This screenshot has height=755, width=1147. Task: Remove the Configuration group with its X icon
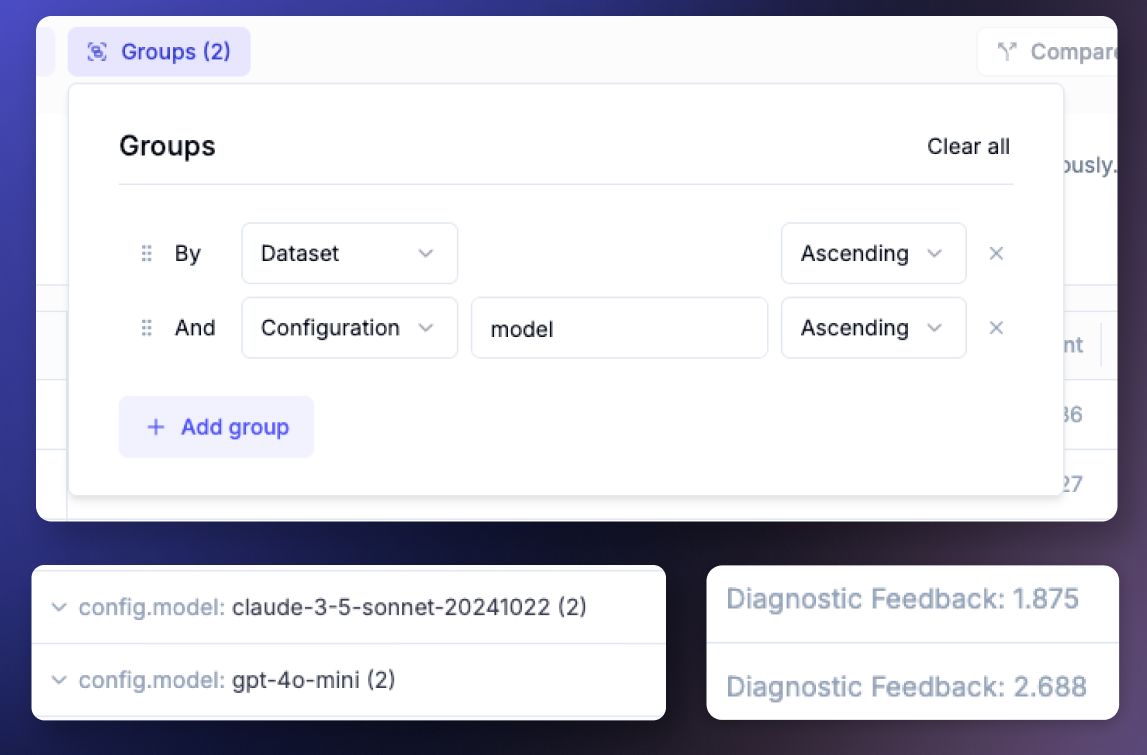coord(996,328)
